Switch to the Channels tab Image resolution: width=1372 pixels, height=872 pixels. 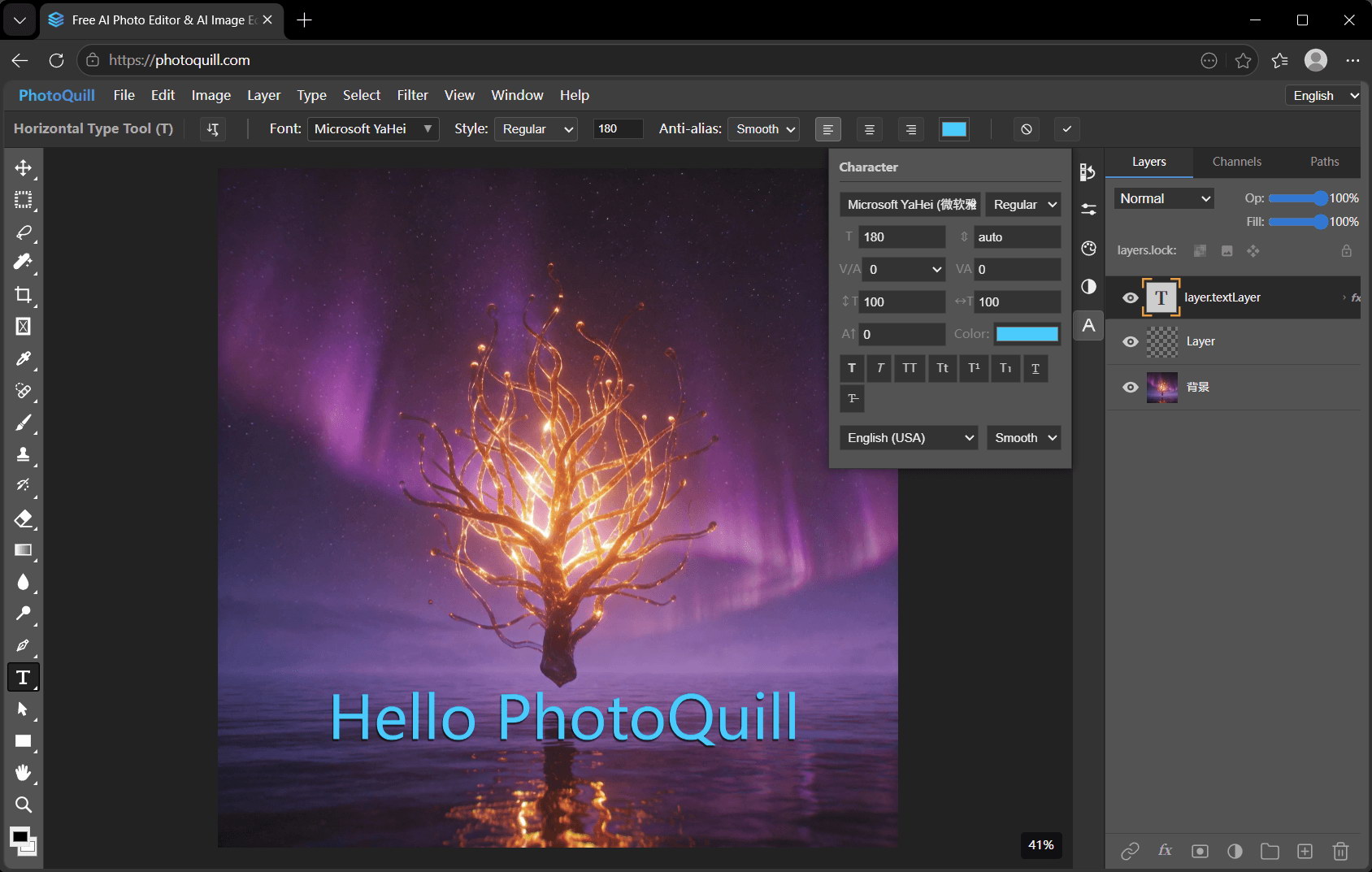pyautogui.click(x=1237, y=162)
